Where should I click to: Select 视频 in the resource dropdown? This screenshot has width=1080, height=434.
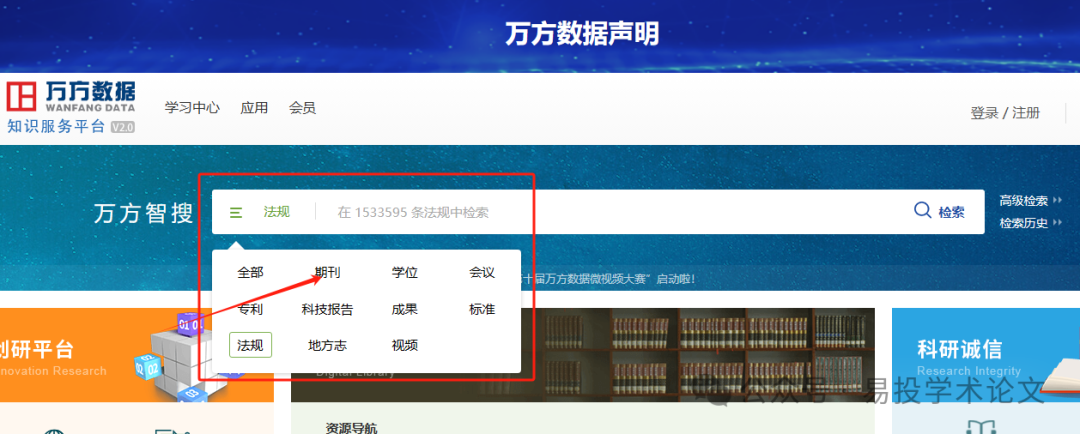tap(405, 345)
